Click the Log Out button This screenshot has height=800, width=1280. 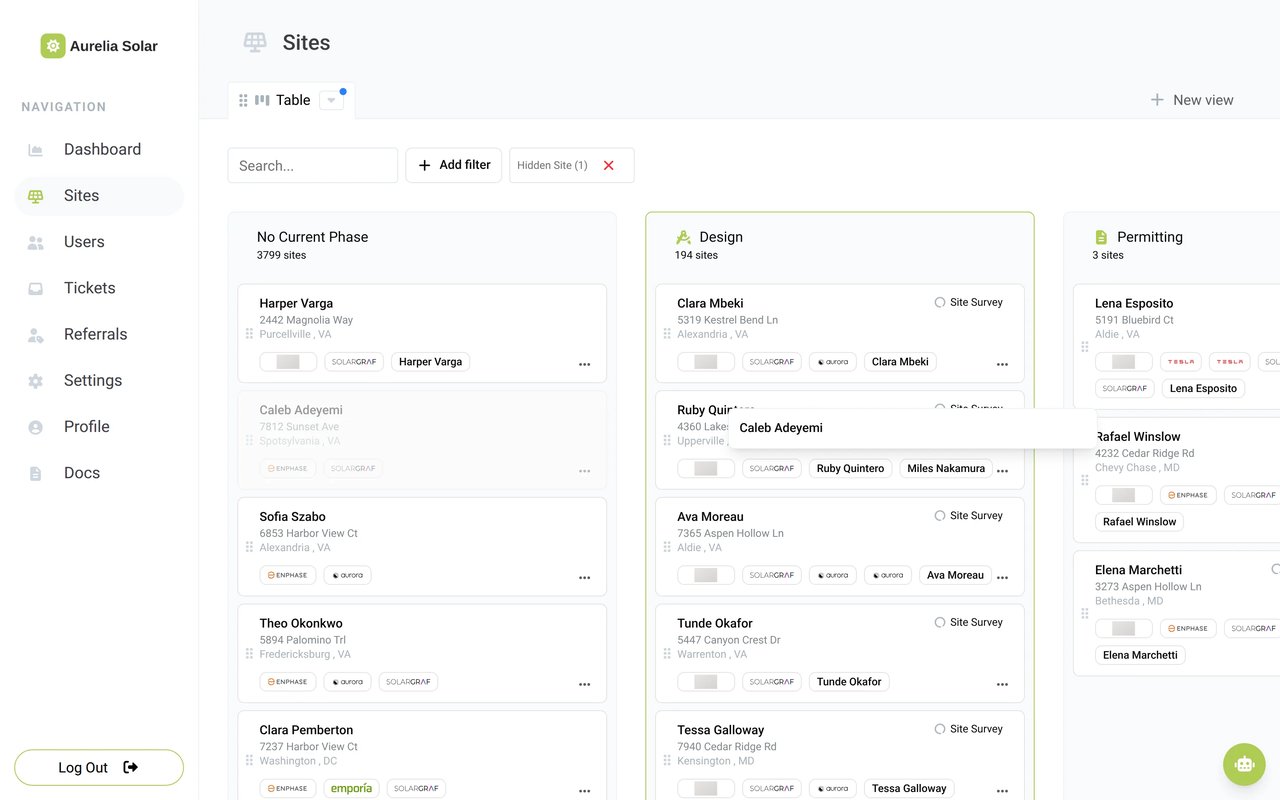coord(99,768)
